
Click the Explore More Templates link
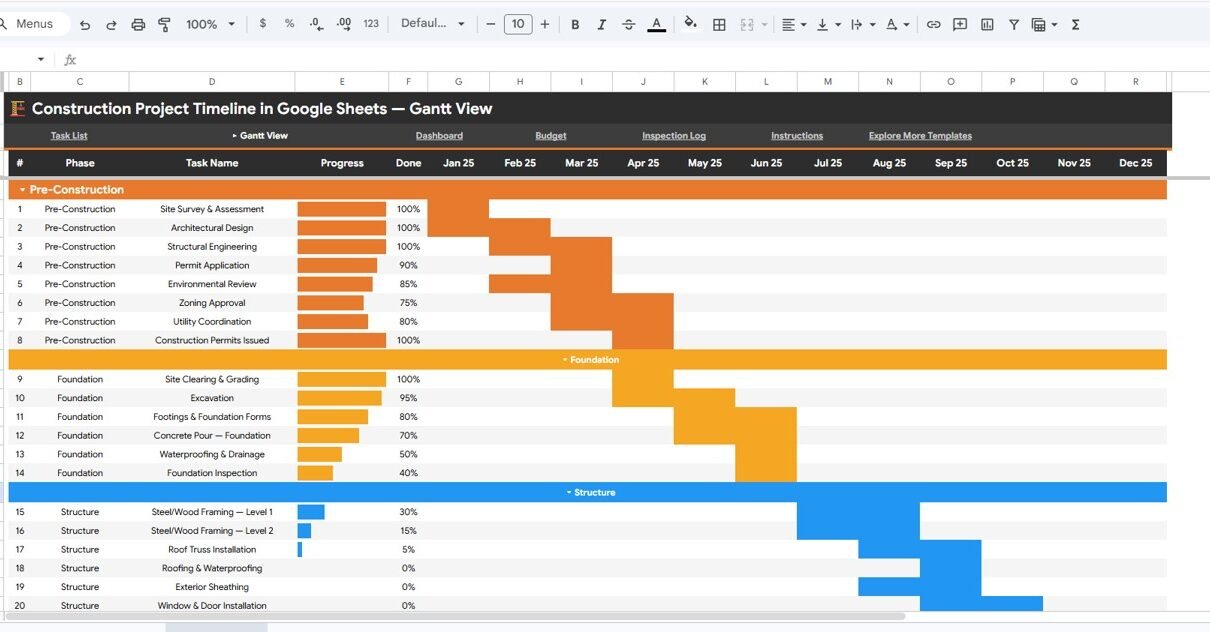pos(919,136)
